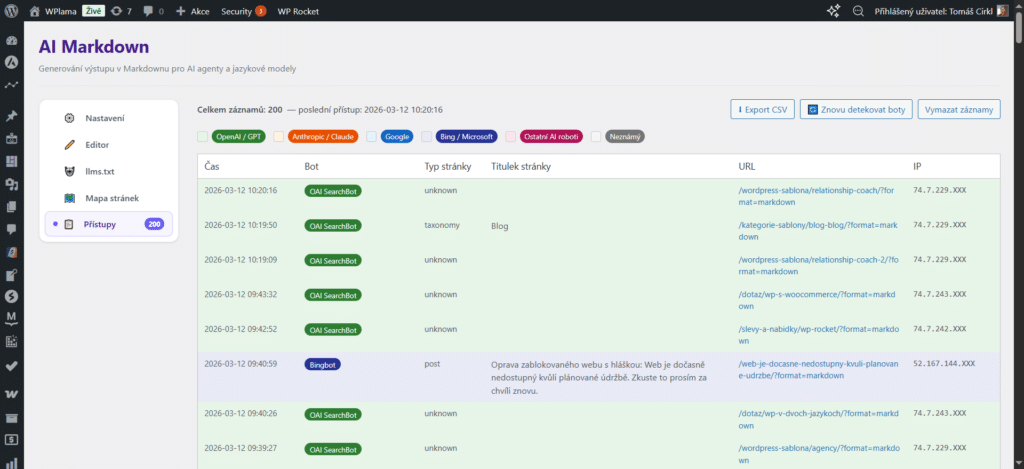Click the home icon next to WPlama
The height and width of the screenshot is (469, 1024).
point(35,11)
